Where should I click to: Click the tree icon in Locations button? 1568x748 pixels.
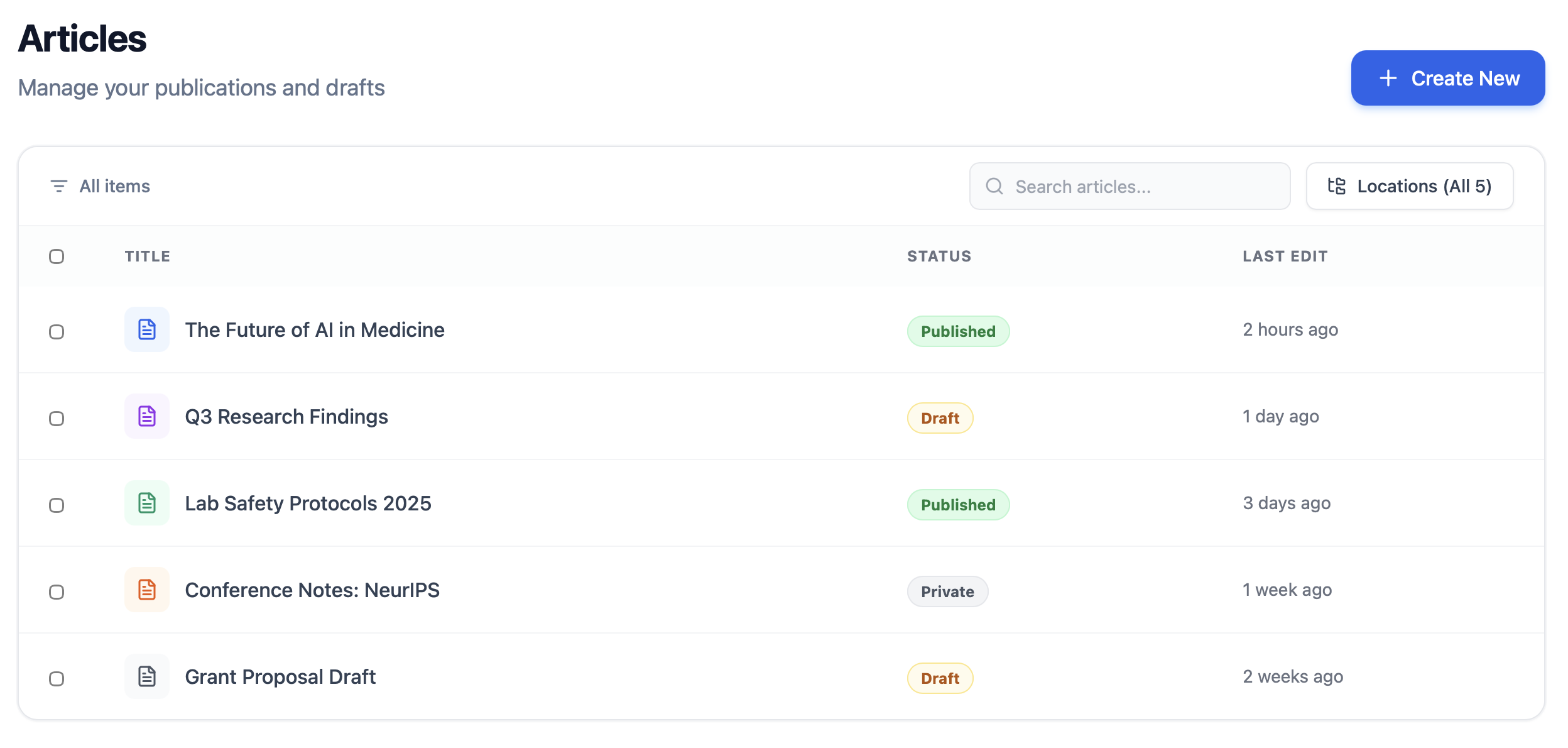pyautogui.click(x=1336, y=186)
